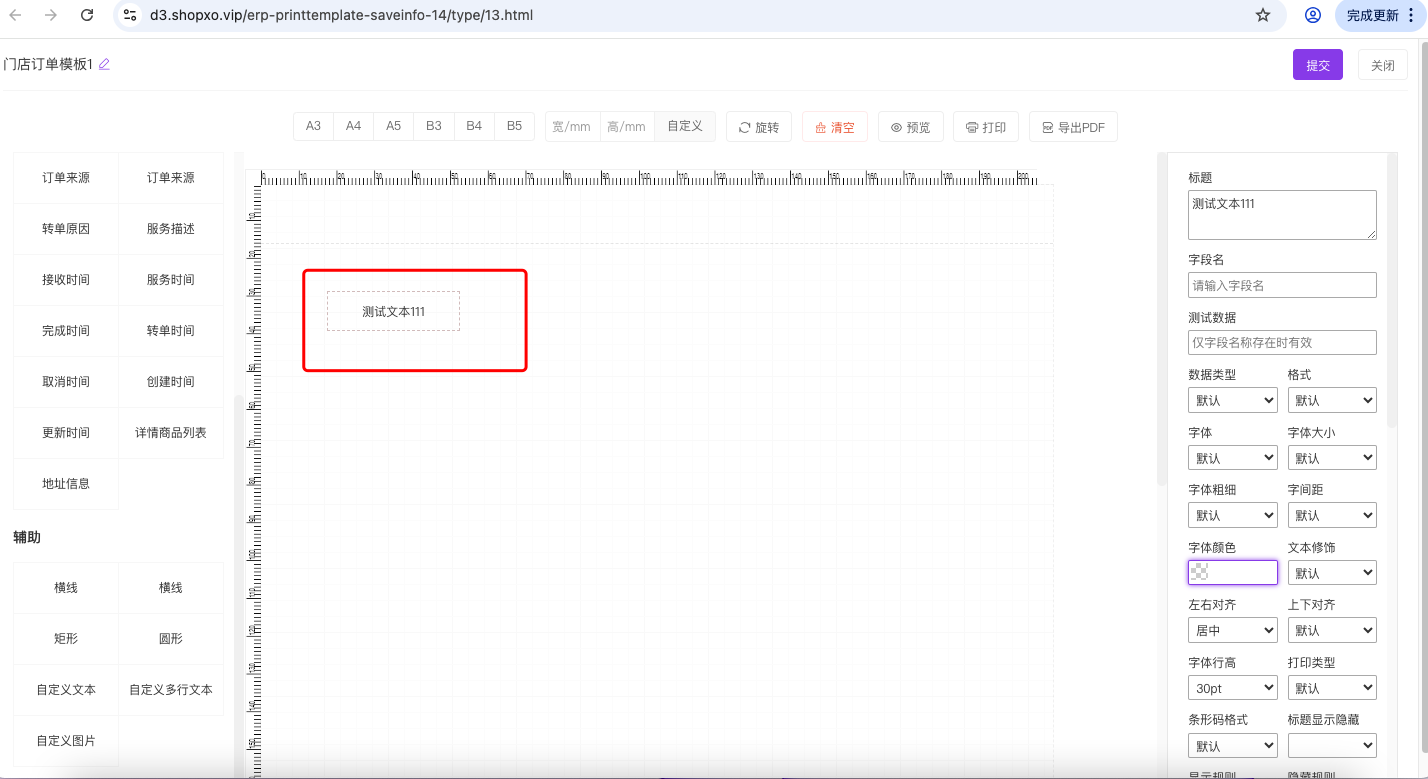The image size is (1428, 779).
Task: Open the 字体粗细 dropdown
Action: (1233, 515)
